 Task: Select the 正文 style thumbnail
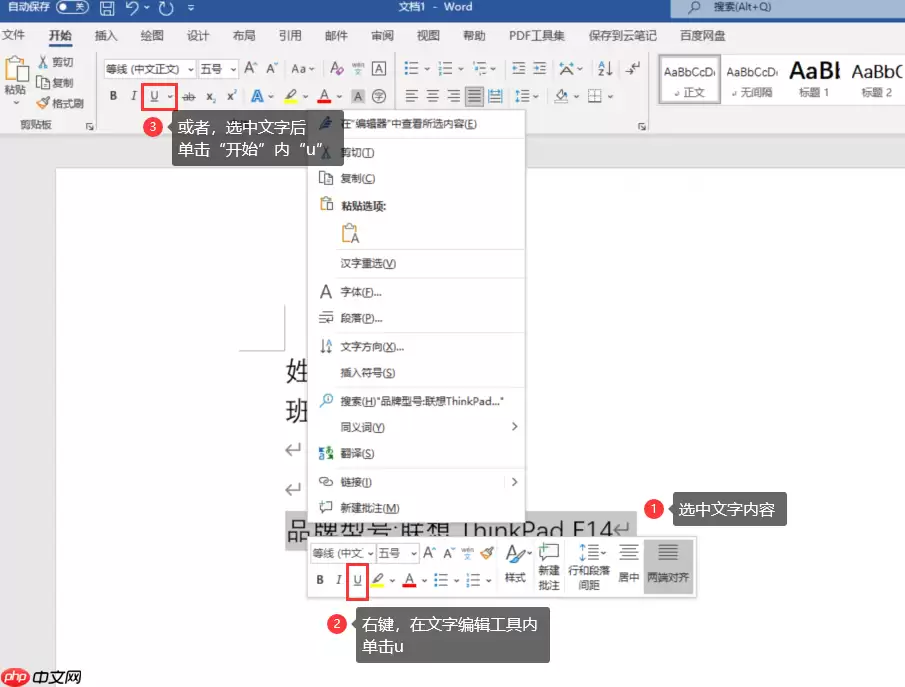689,80
